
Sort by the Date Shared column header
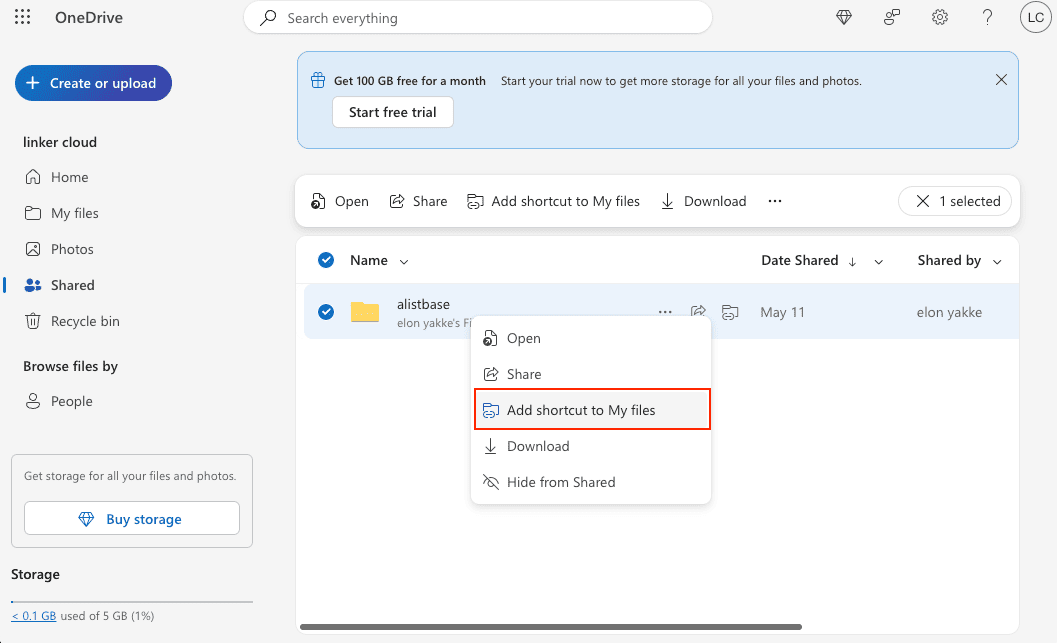coord(799,260)
